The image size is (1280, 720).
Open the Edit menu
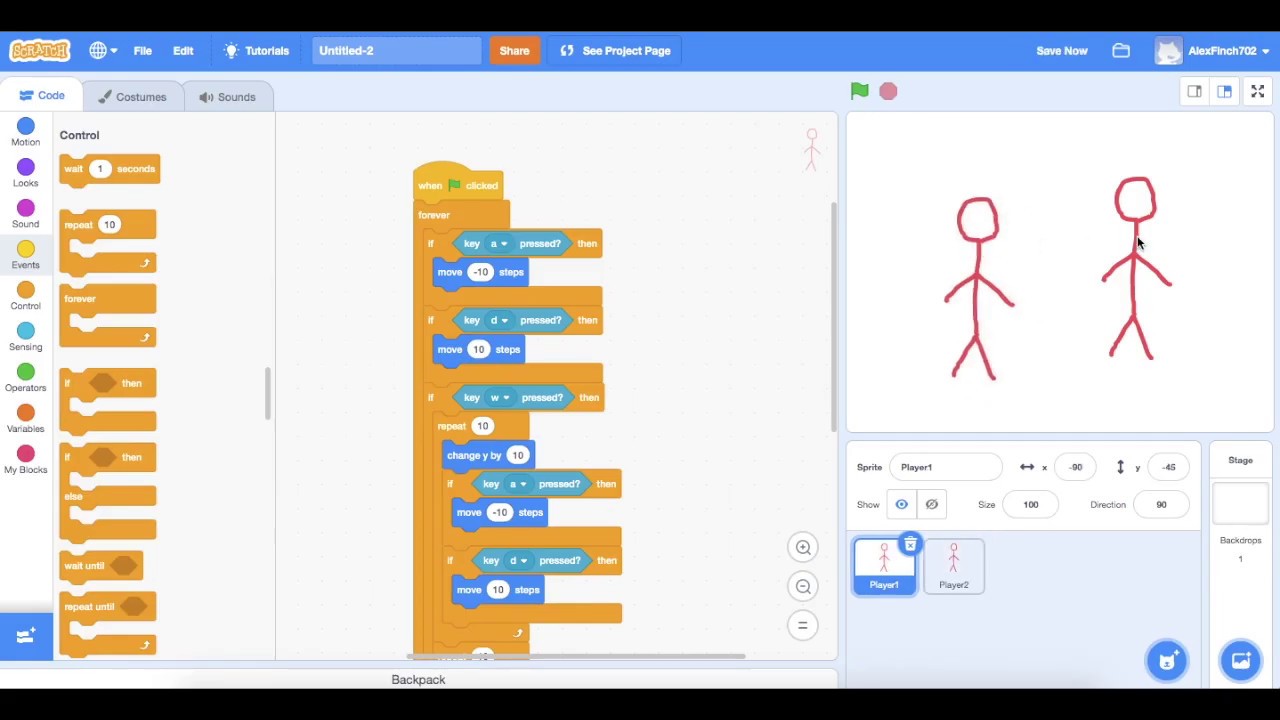(x=183, y=50)
